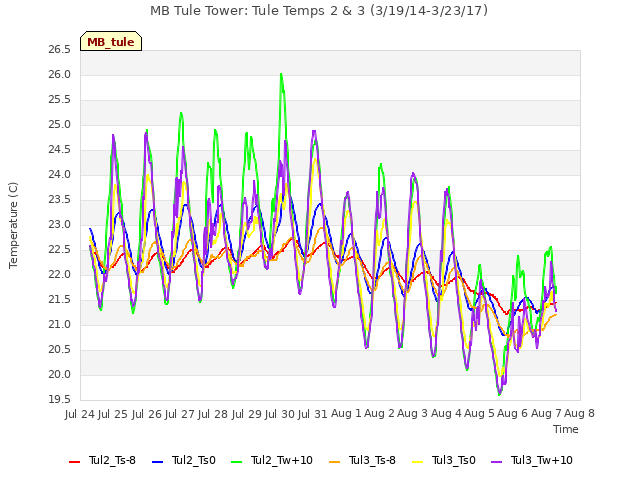Click the 22.0 y-axis tick label
640x480 pixels.
click(60, 275)
